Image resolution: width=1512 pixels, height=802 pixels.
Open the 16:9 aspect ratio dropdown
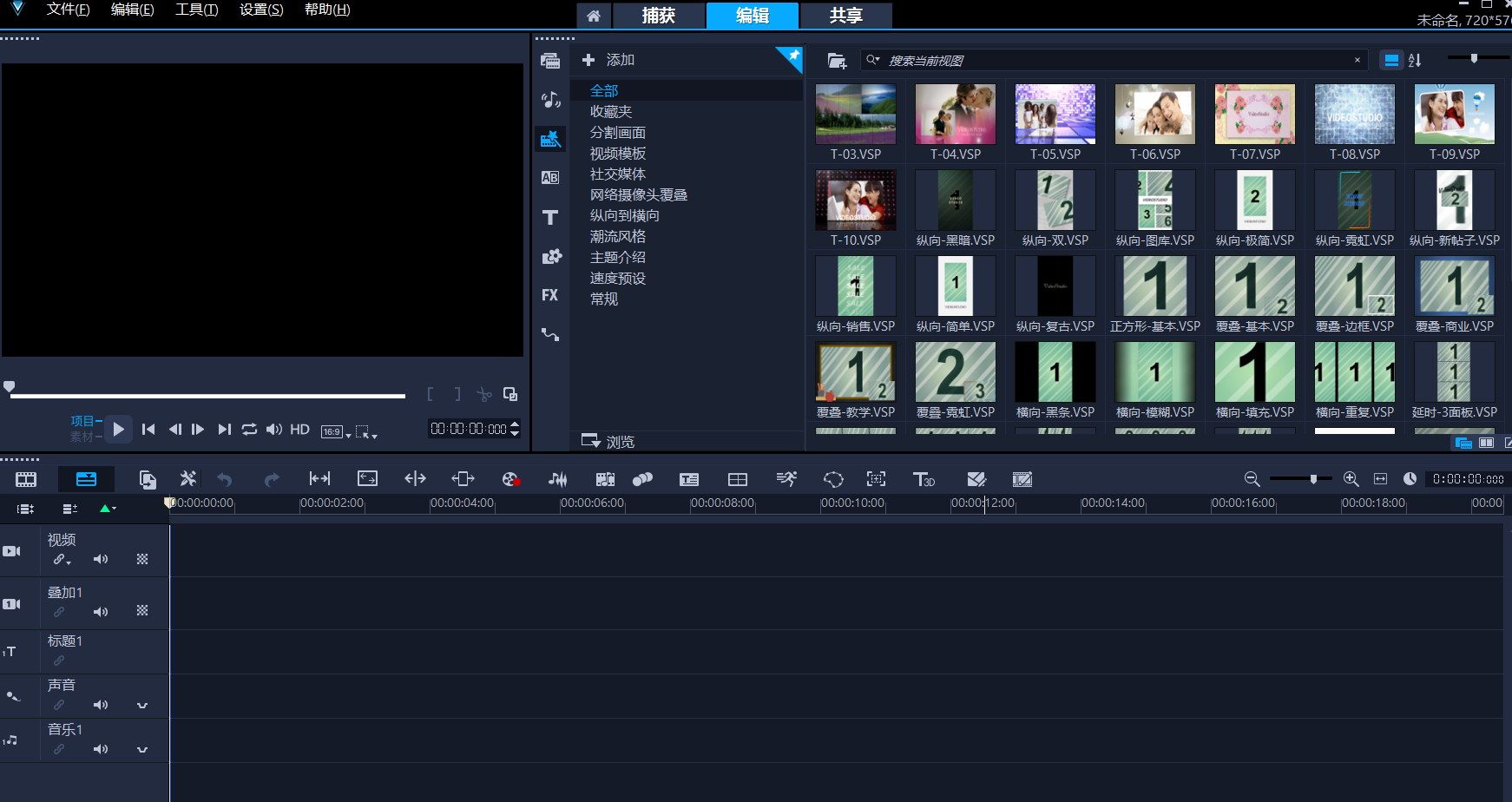[337, 431]
